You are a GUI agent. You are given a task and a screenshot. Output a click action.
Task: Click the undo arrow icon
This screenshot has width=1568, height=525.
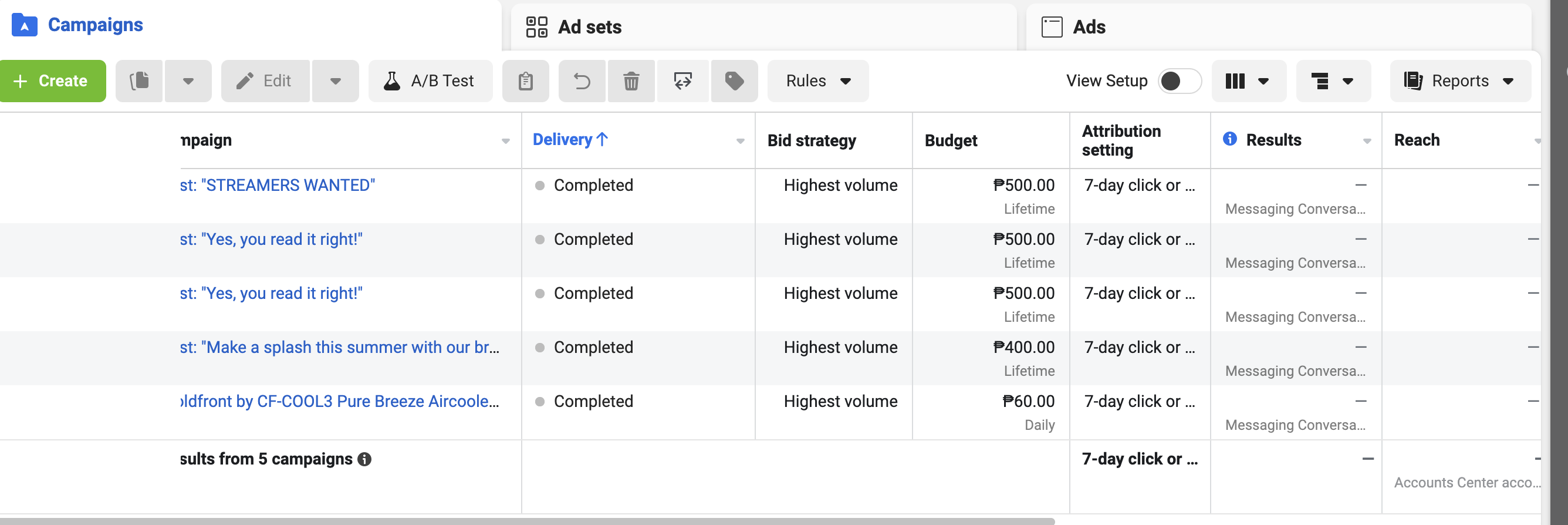tap(582, 81)
